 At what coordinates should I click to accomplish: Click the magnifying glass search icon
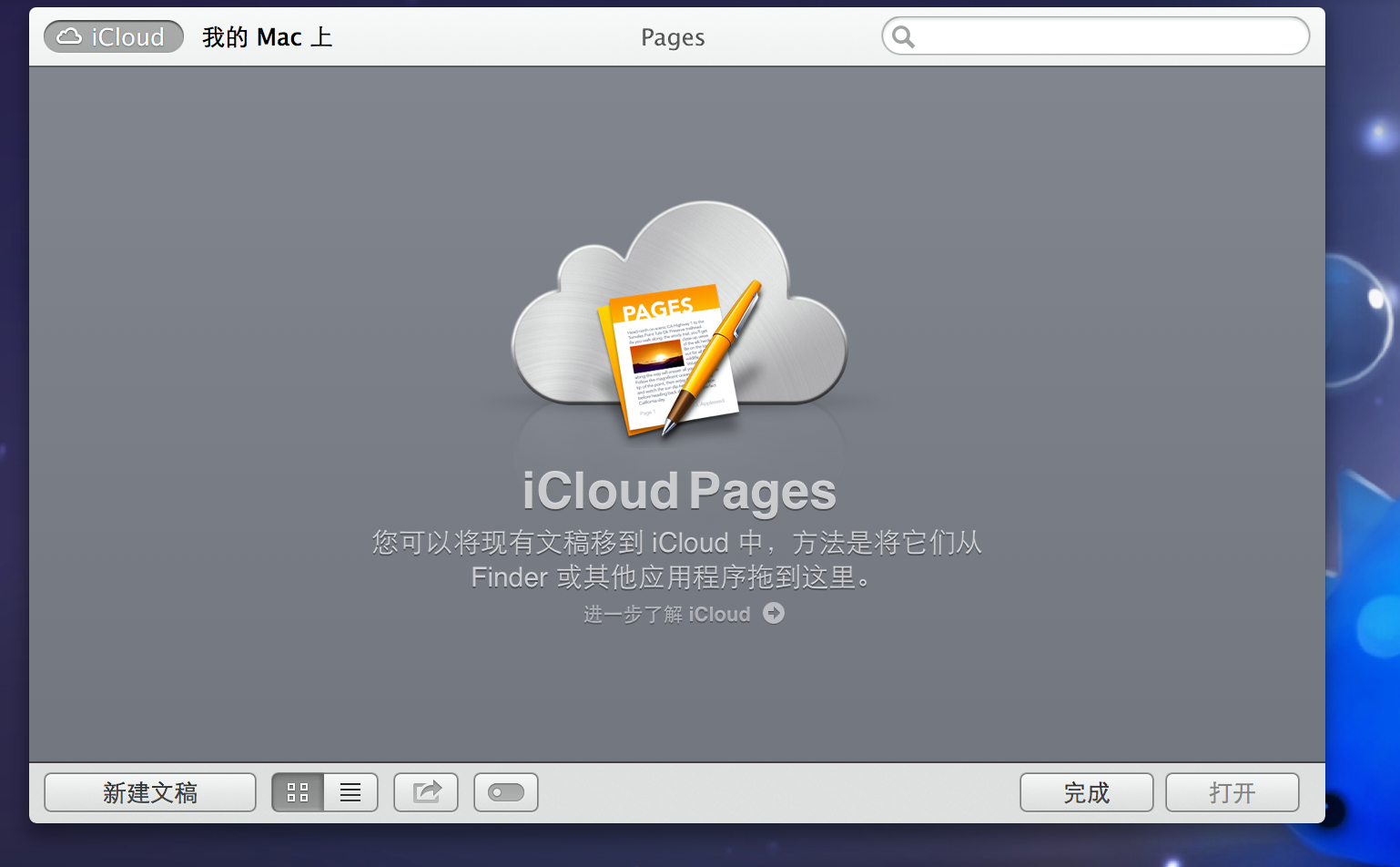tap(903, 36)
